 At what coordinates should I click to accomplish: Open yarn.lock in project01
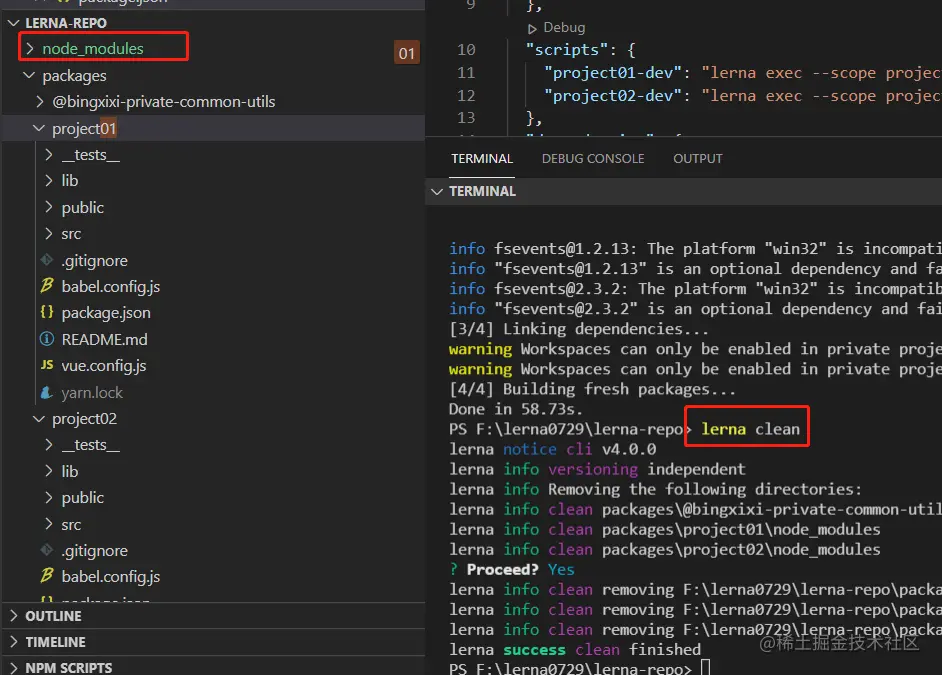(92, 392)
